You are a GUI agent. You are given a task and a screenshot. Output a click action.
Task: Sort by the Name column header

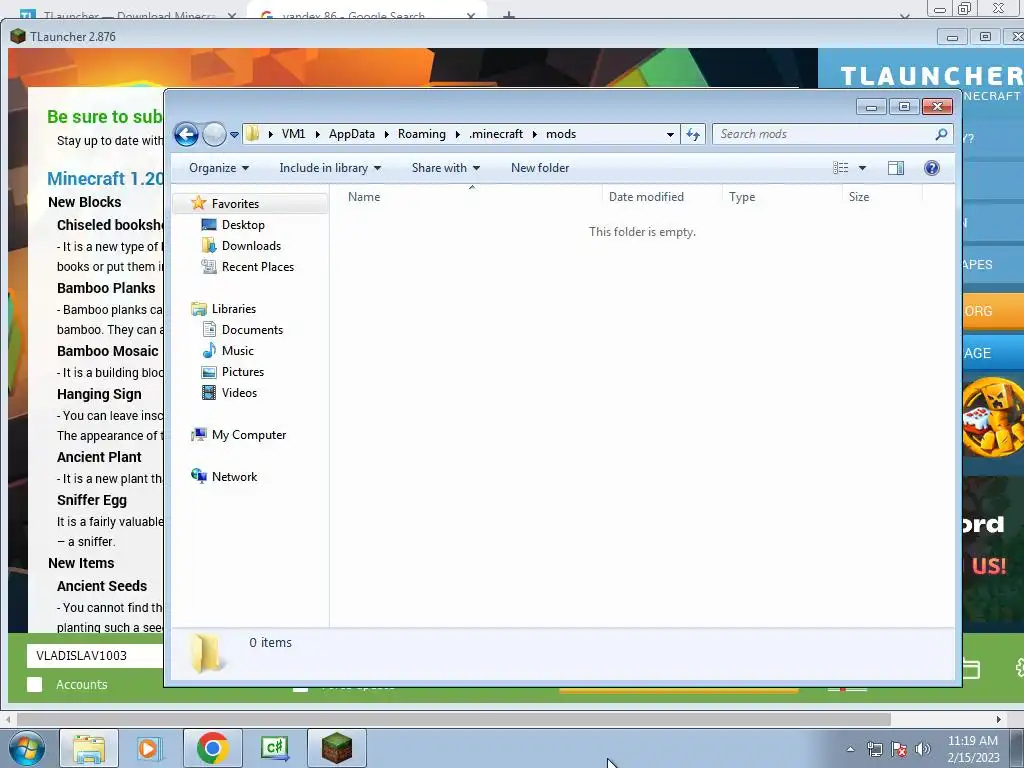click(466, 197)
